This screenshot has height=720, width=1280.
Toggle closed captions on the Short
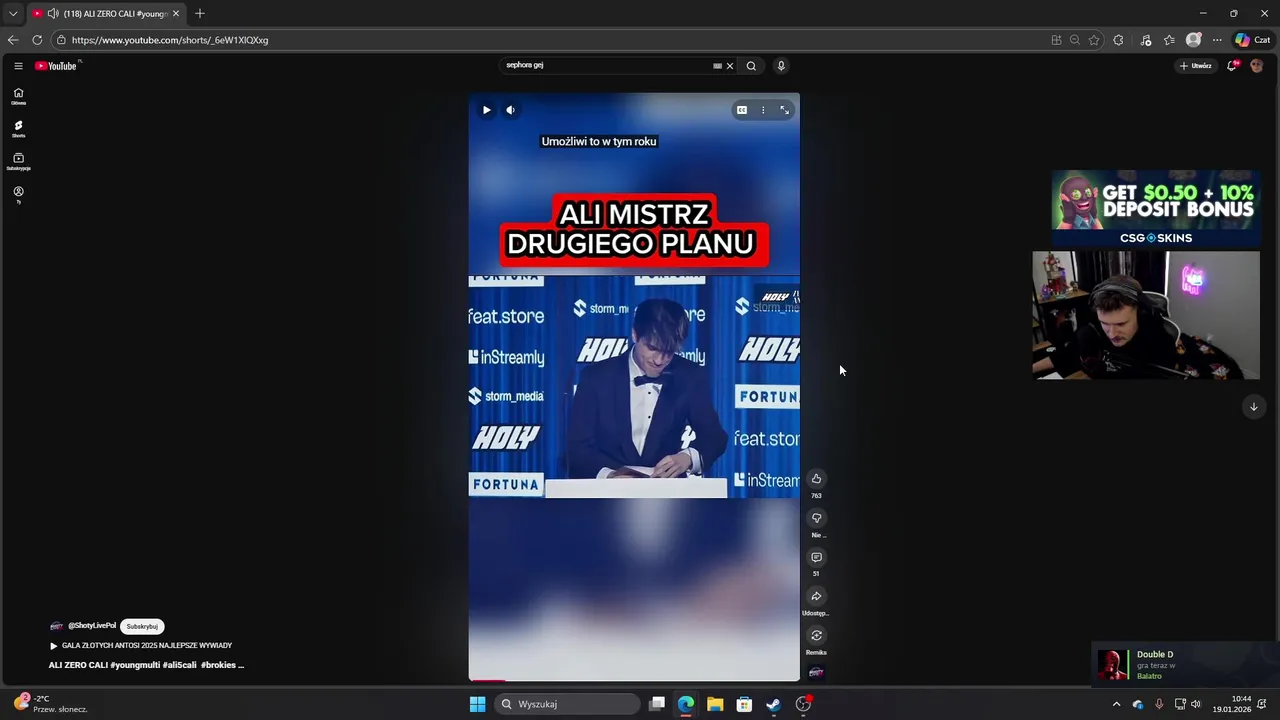[x=741, y=110]
